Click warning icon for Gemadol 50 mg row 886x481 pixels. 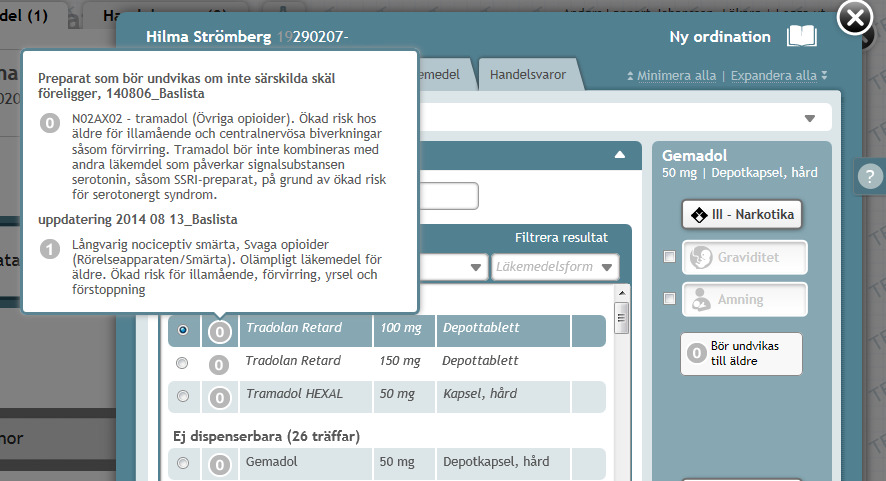pos(220,465)
